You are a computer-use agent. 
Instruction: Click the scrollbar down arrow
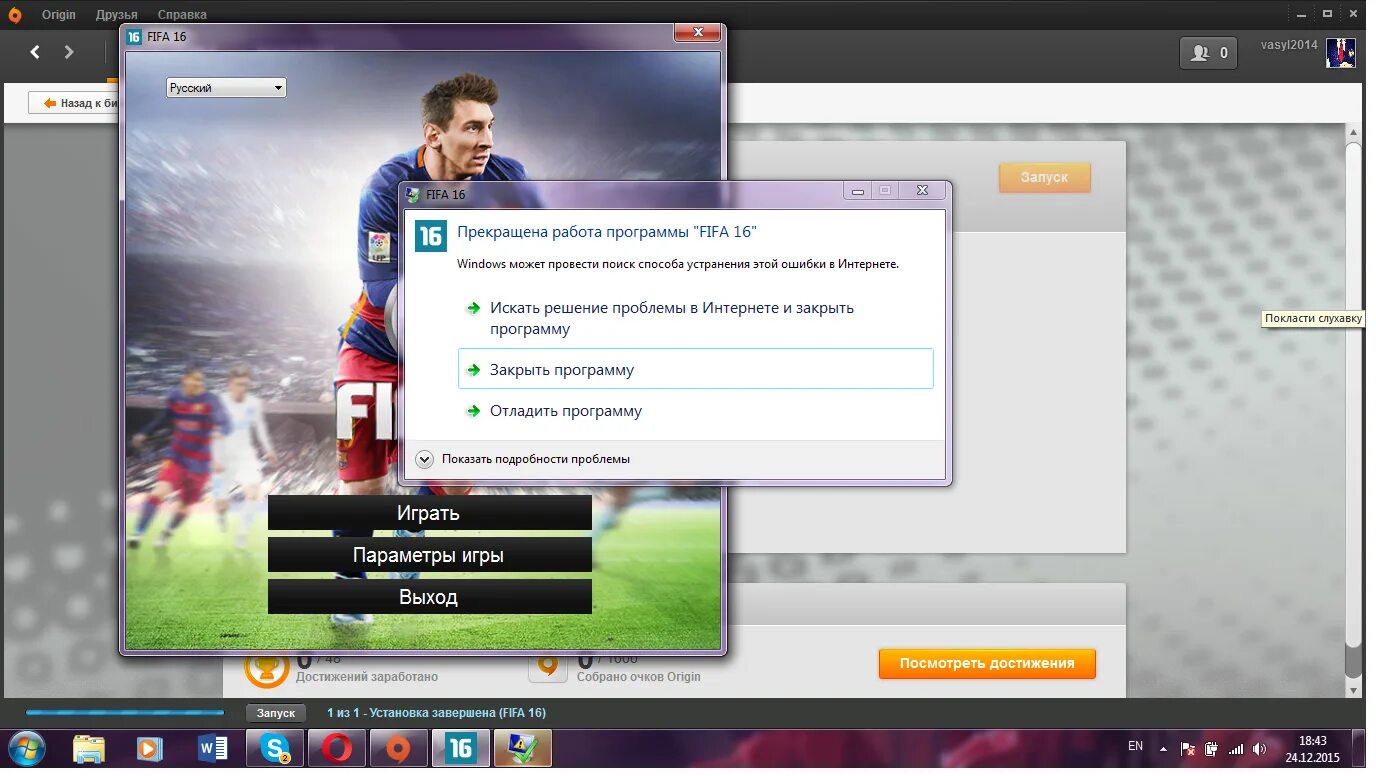pyautogui.click(x=1353, y=690)
